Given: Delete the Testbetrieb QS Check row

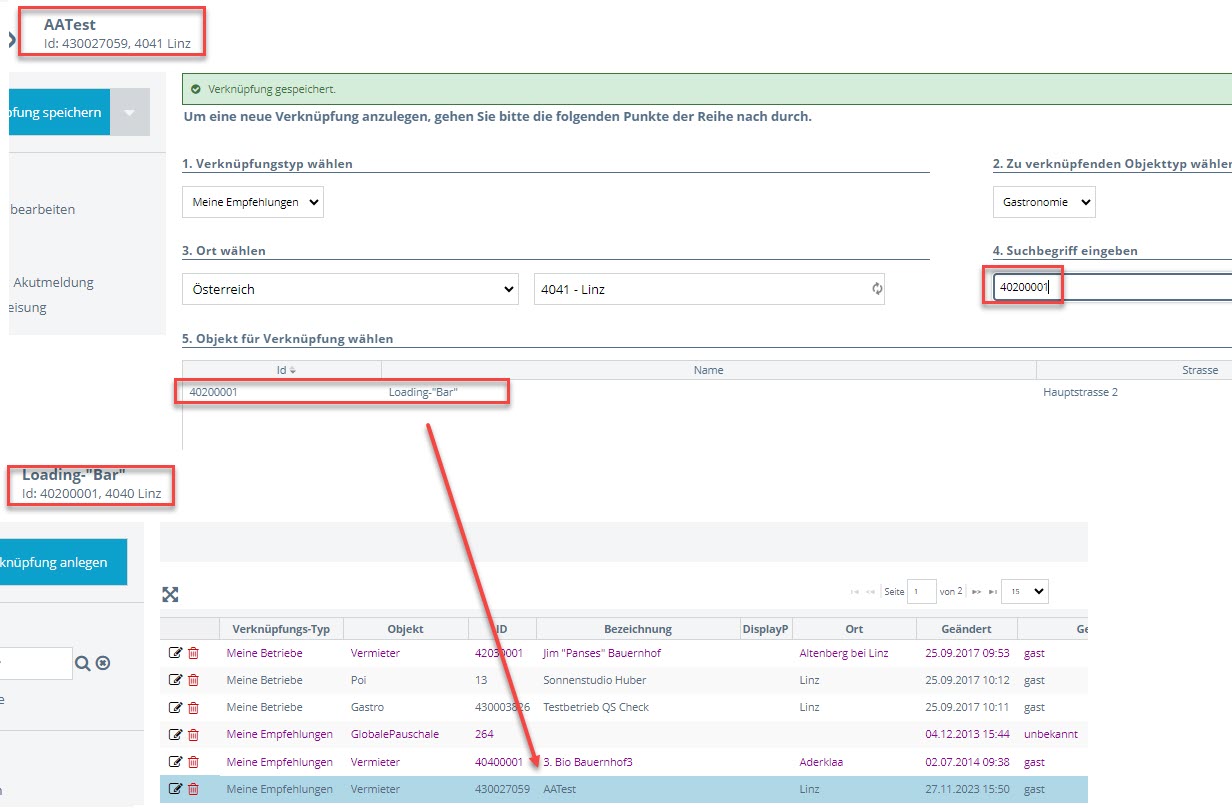Looking at the screenshot, I should (x=194, y=707).
